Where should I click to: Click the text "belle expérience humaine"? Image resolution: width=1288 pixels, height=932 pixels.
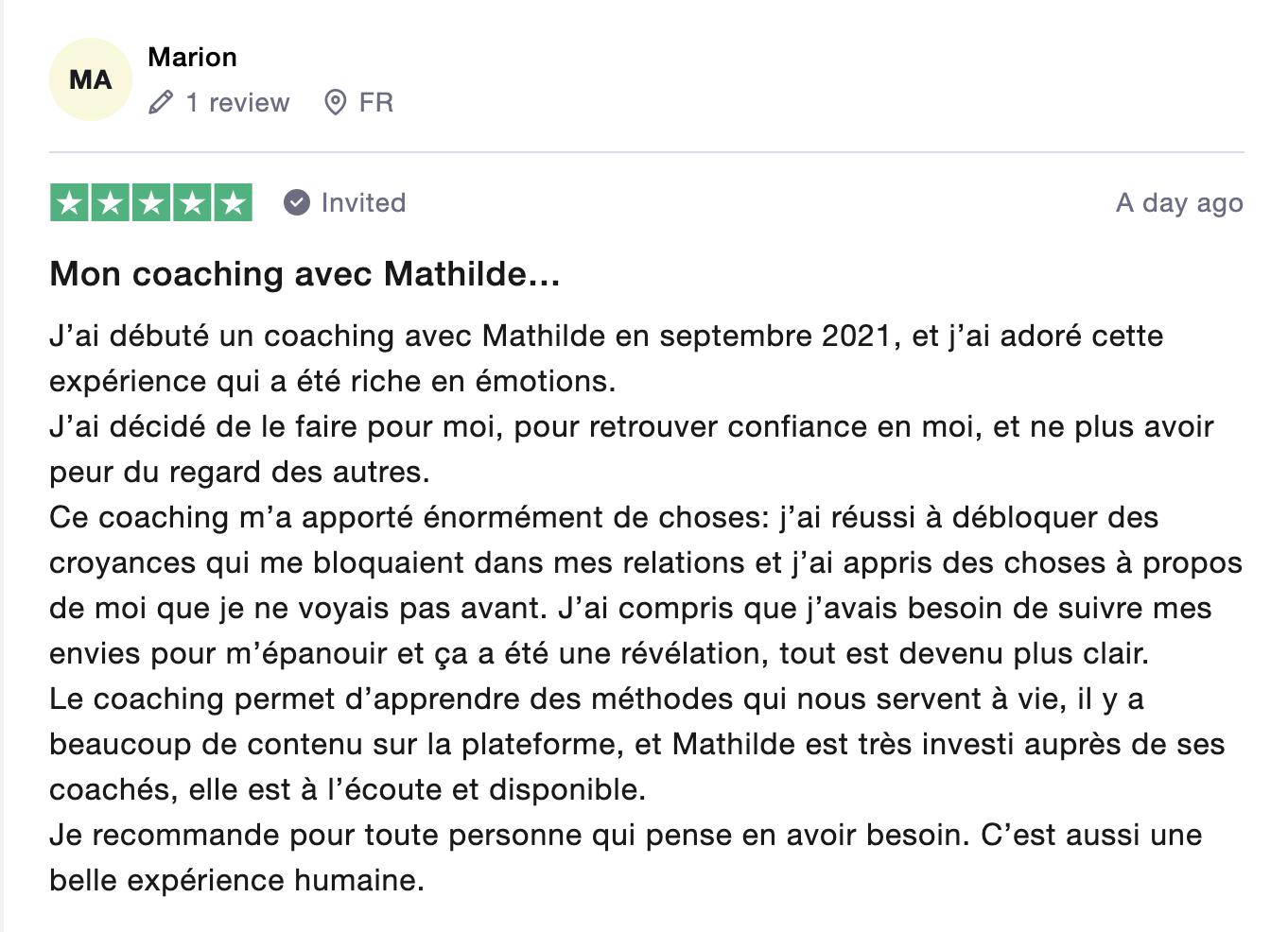pos(236,881)
